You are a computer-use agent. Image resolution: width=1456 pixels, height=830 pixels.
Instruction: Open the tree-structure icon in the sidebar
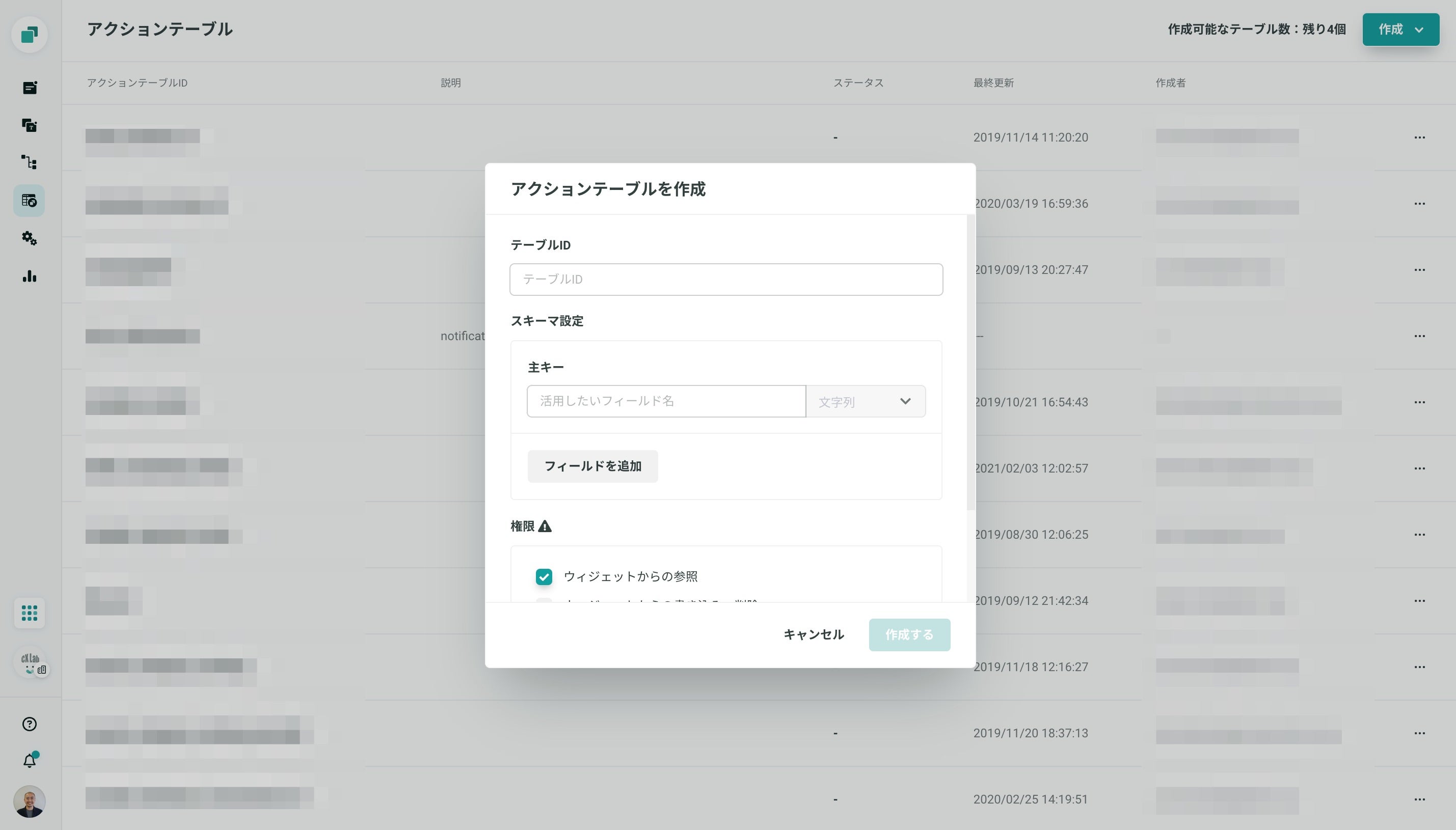click(30, 162)
